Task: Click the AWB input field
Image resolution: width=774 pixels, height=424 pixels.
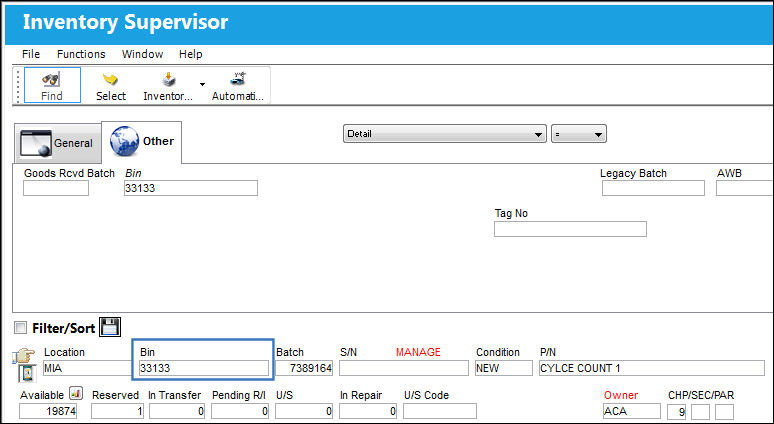Action: click(x=745, y=188)
